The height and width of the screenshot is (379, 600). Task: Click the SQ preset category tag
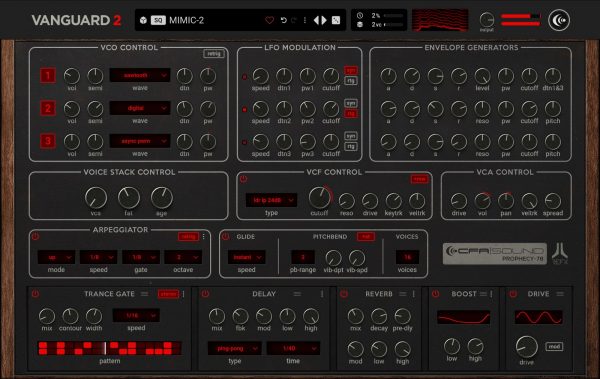click(158, 20)
